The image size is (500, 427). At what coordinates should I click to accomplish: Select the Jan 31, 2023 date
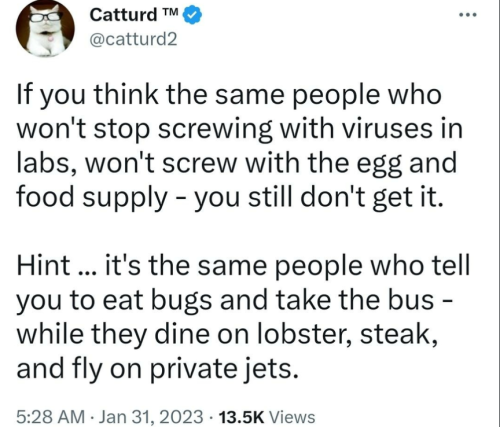pyautogui.click(x=151, y=417)
